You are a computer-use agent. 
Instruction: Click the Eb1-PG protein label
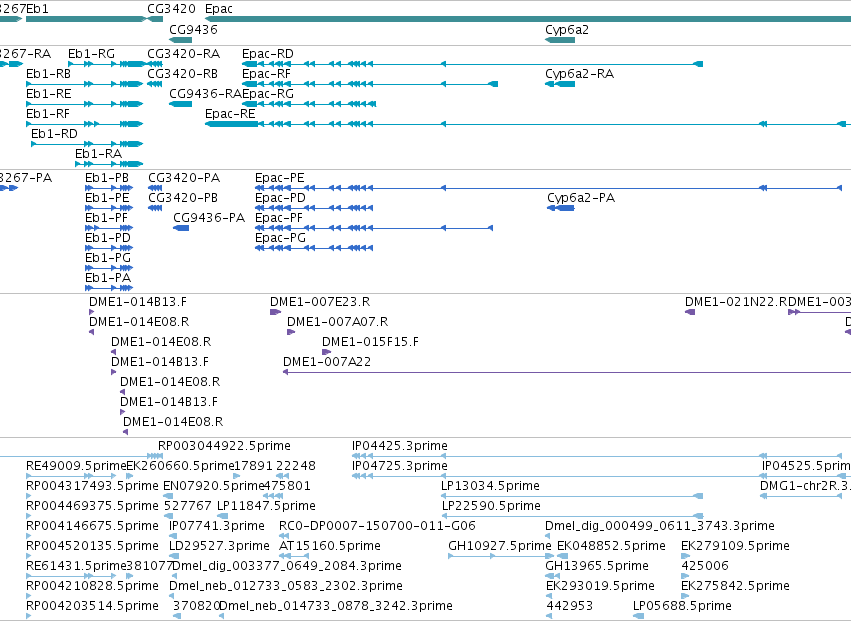pos(108,258)
